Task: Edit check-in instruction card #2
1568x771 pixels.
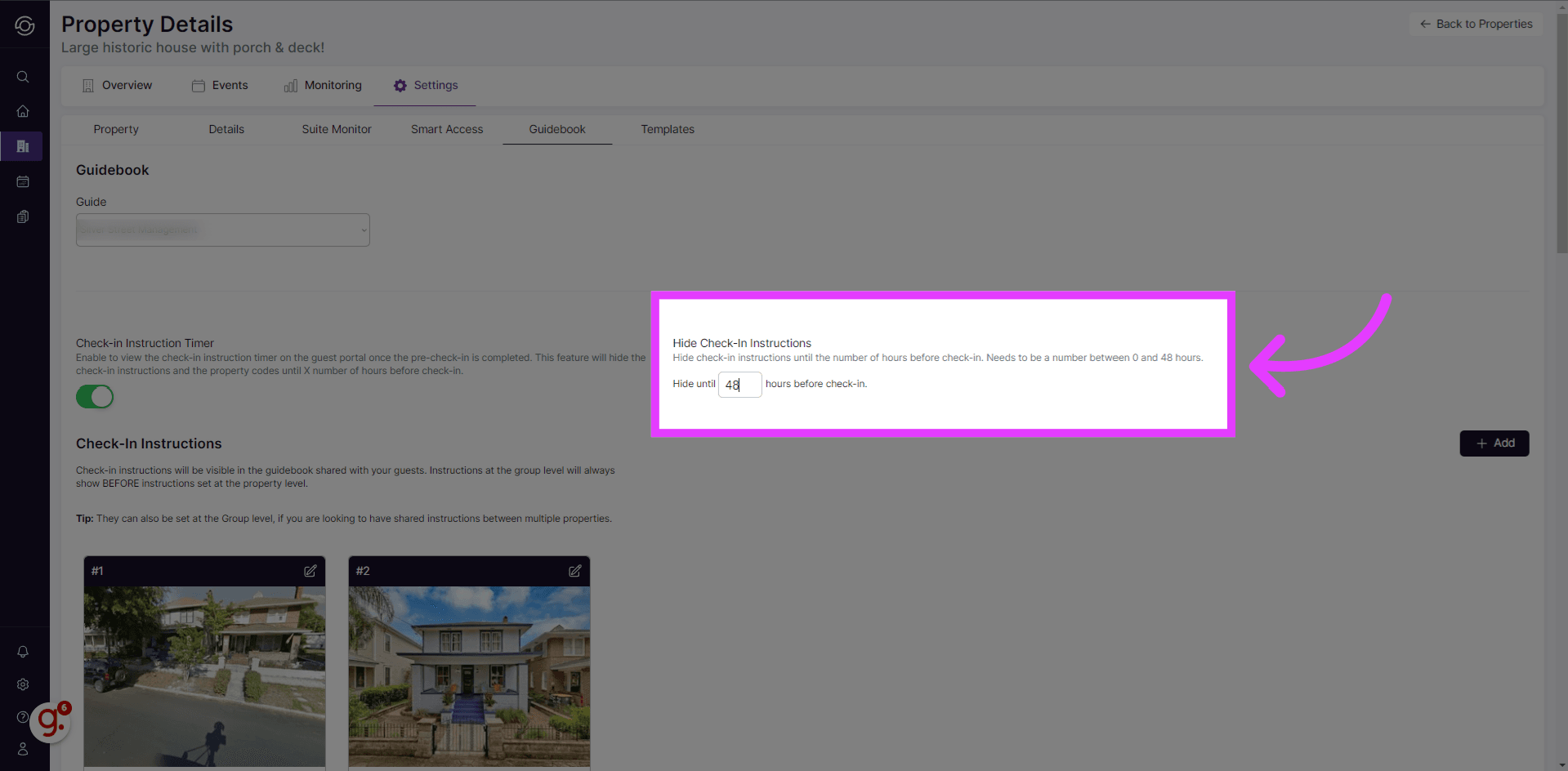Action: (575, 571)
